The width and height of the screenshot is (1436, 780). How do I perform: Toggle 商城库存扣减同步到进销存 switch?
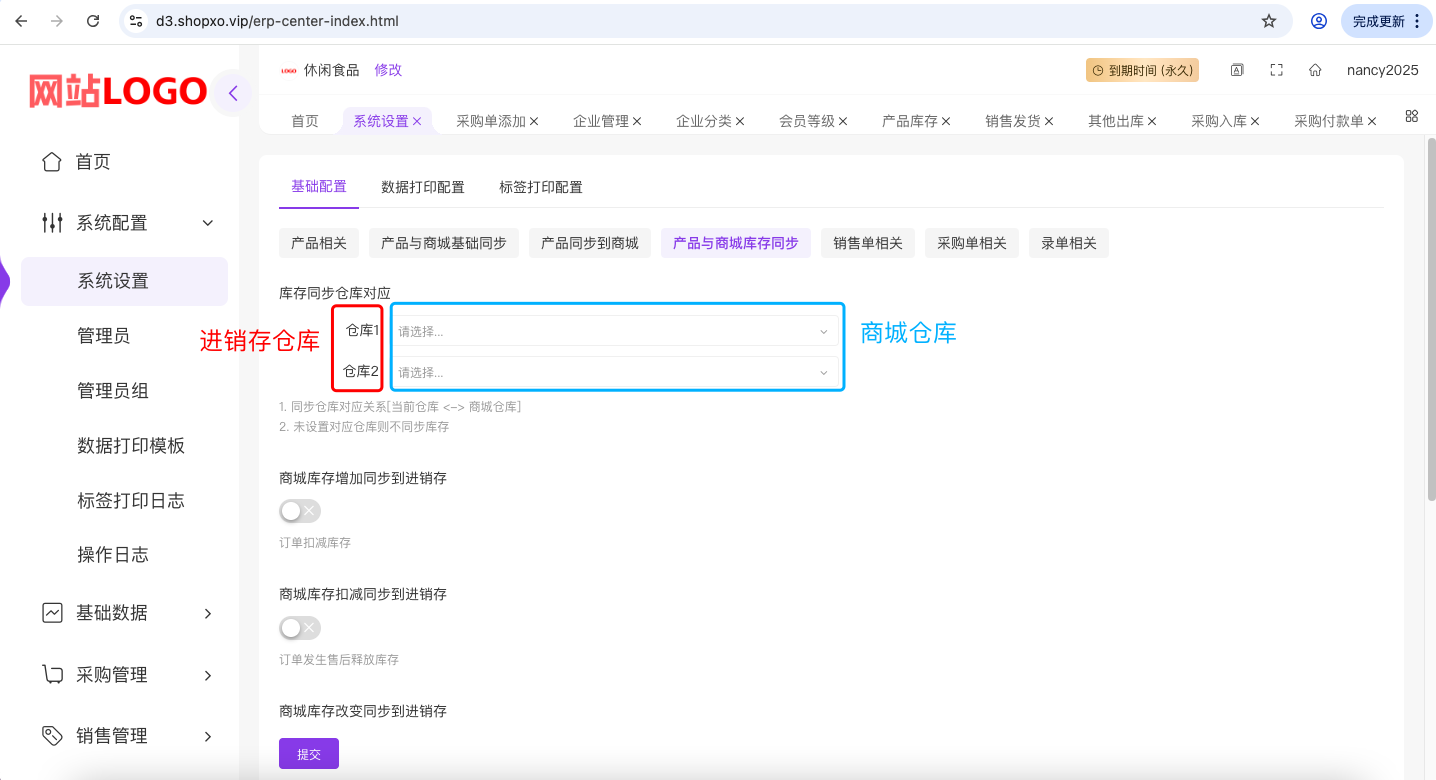tap(300, 628)
